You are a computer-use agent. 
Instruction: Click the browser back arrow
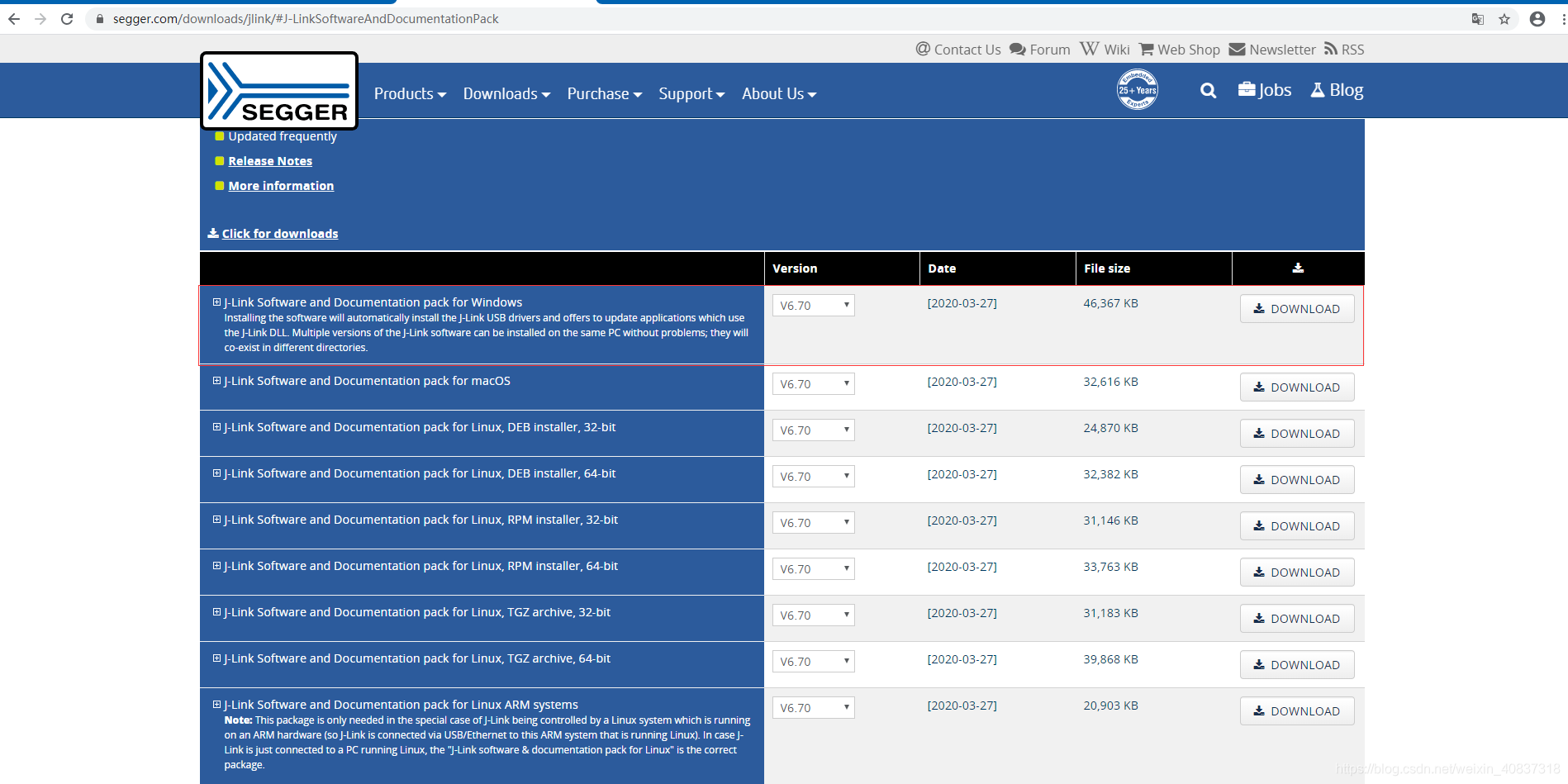14,19
